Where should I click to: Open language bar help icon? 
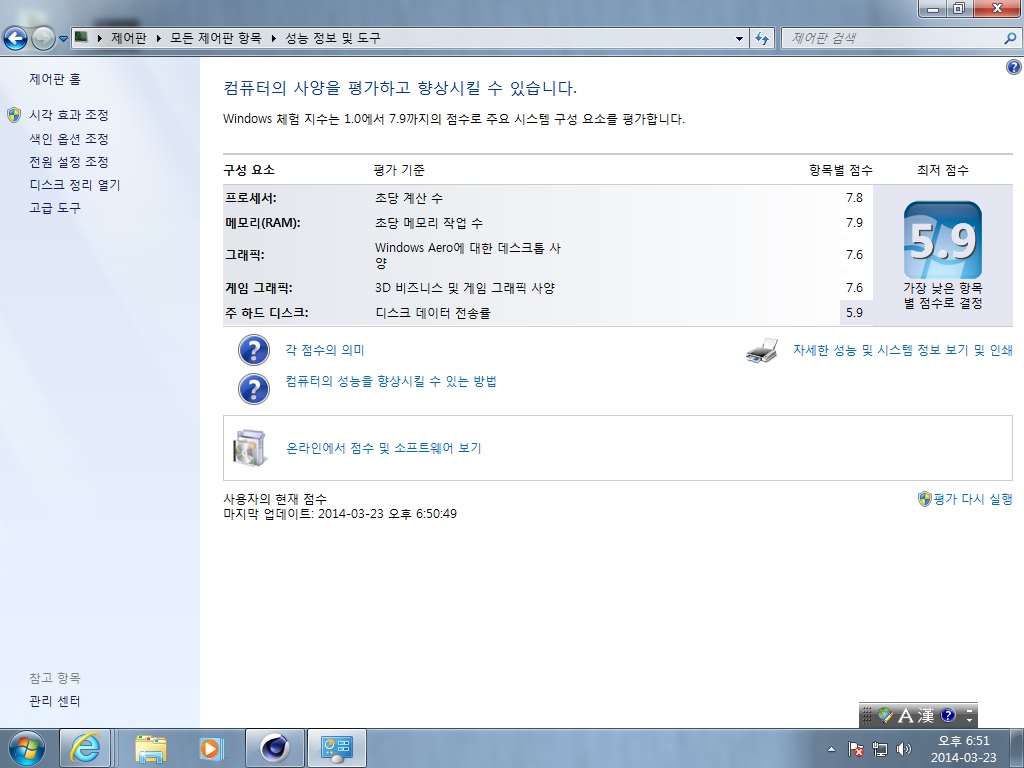[948, 716]
